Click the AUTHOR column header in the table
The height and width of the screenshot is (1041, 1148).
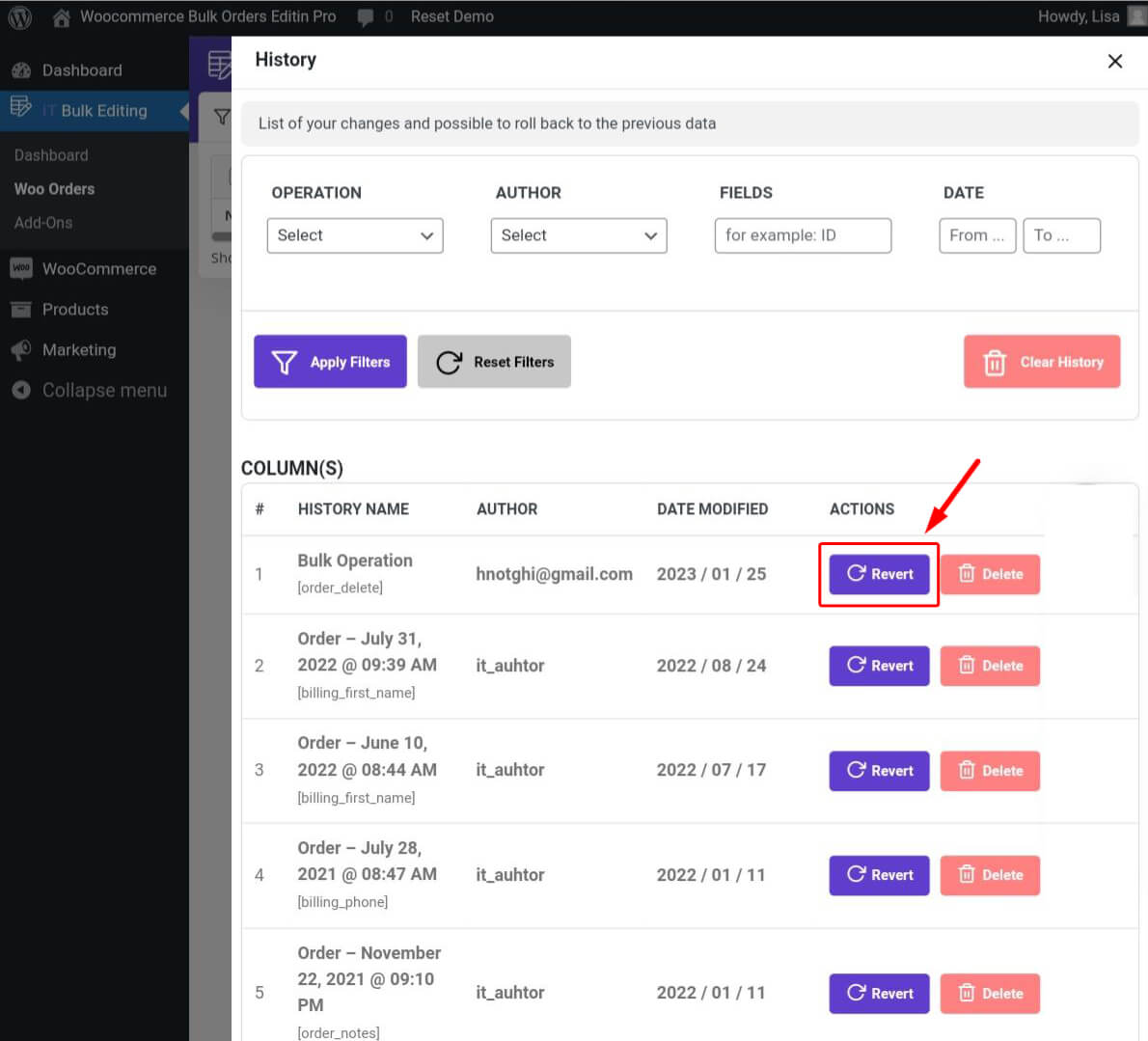507,508
